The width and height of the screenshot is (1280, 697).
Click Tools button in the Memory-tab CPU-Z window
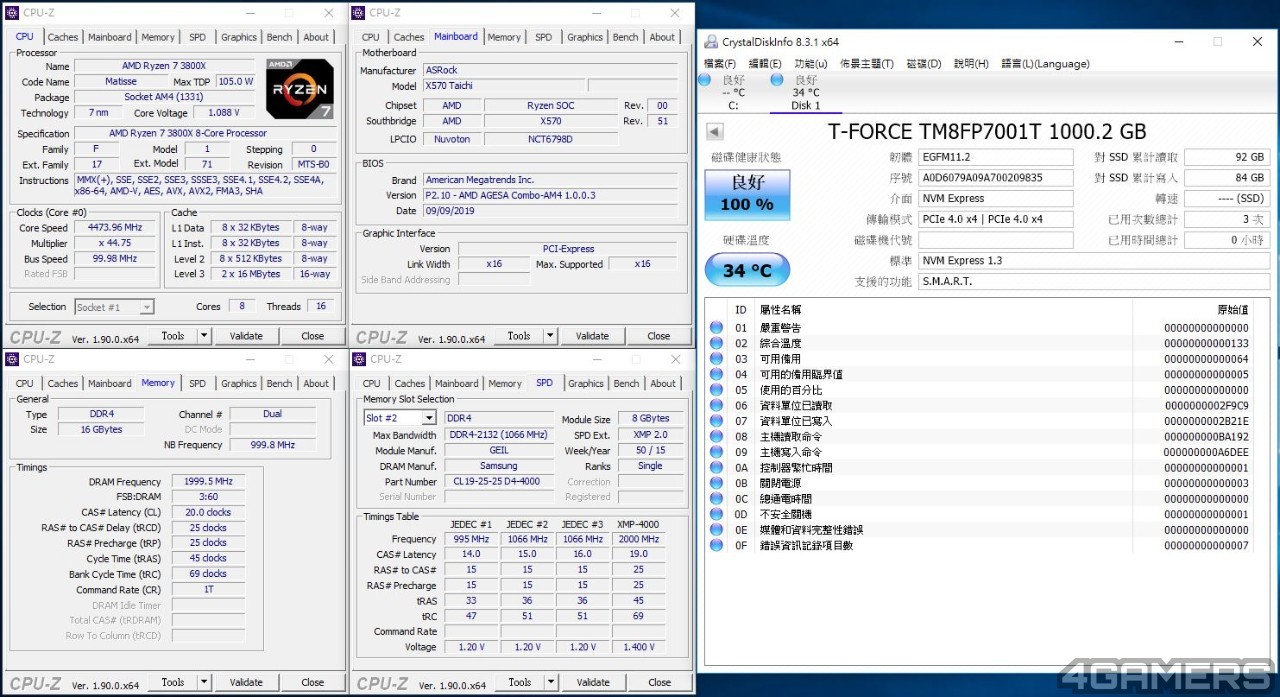(173, 682)
